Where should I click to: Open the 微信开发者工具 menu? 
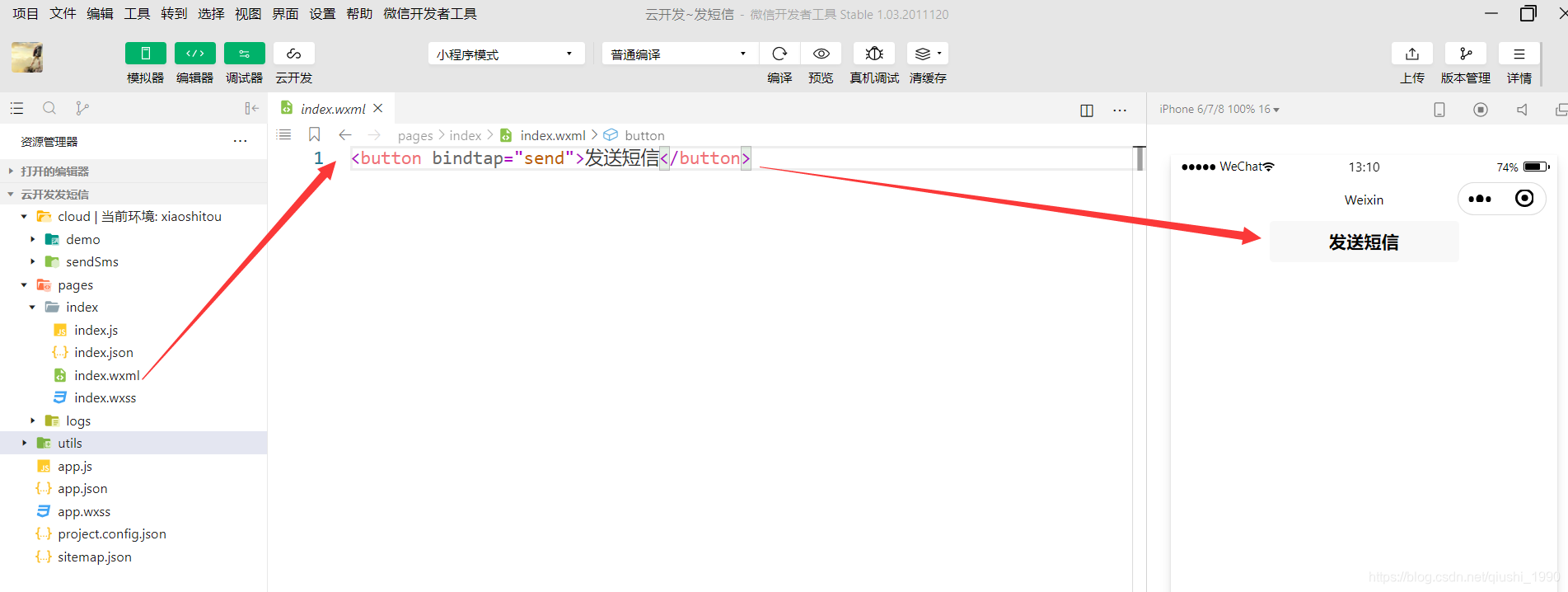430,14
